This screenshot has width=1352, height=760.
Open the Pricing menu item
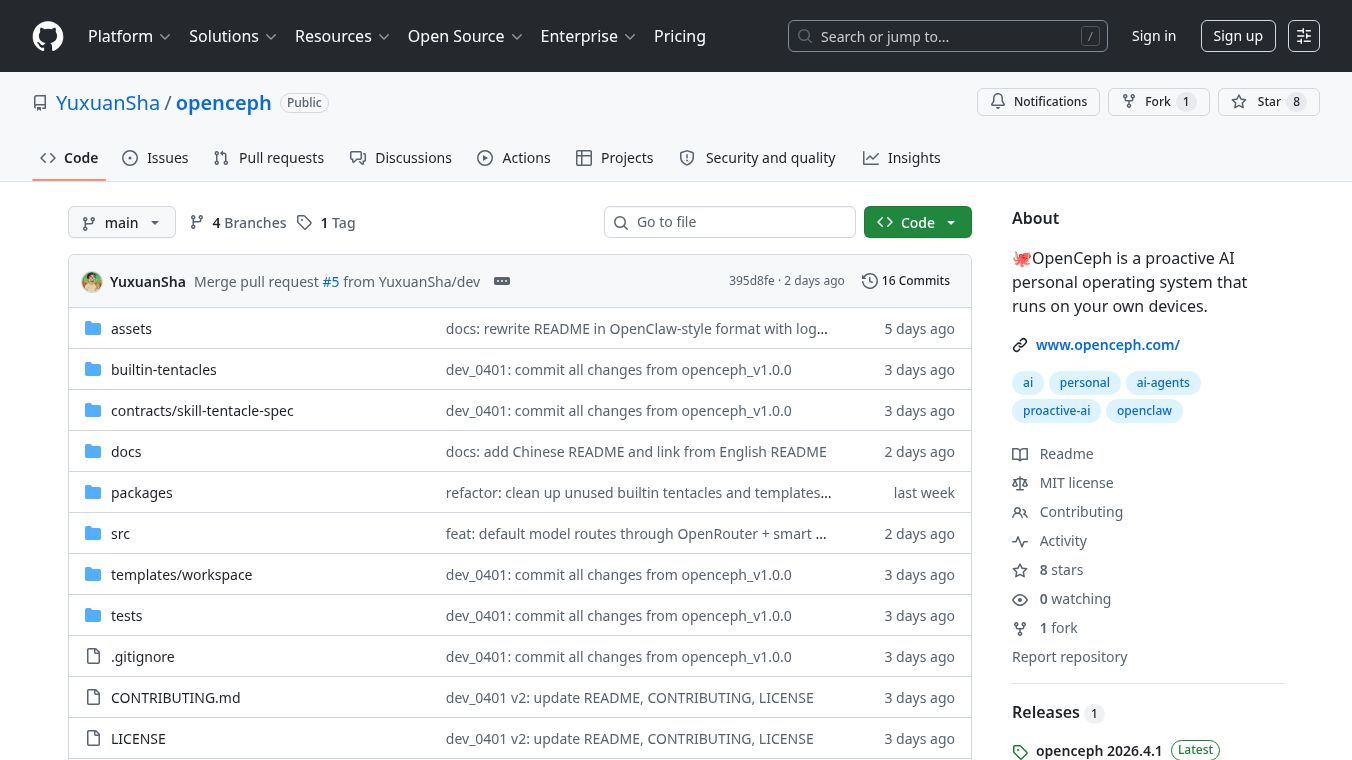pos(680,36)
